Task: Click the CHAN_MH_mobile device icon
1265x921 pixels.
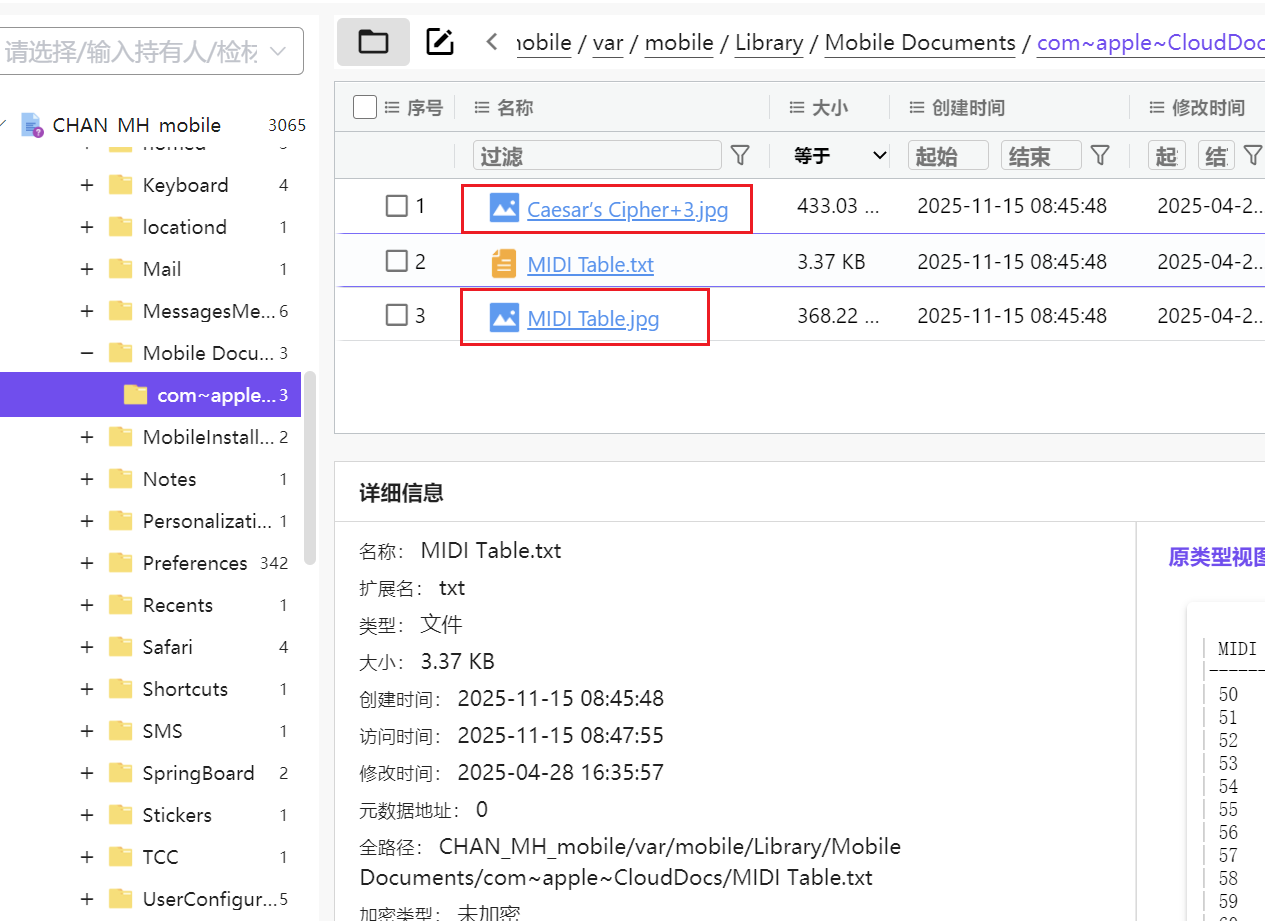Action: pos(32,125)
